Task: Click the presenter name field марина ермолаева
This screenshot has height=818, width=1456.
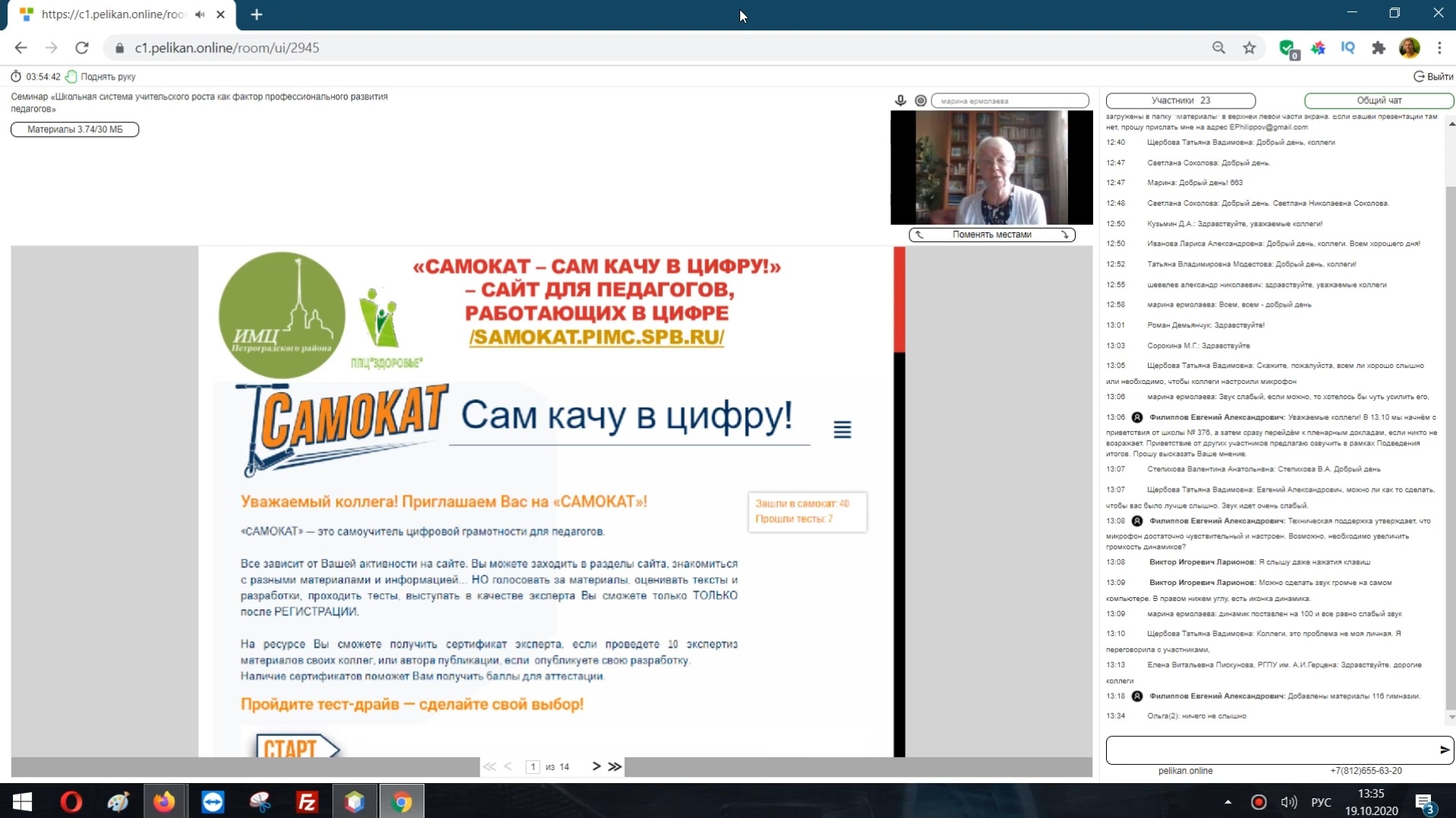Action: [1010, 101]
